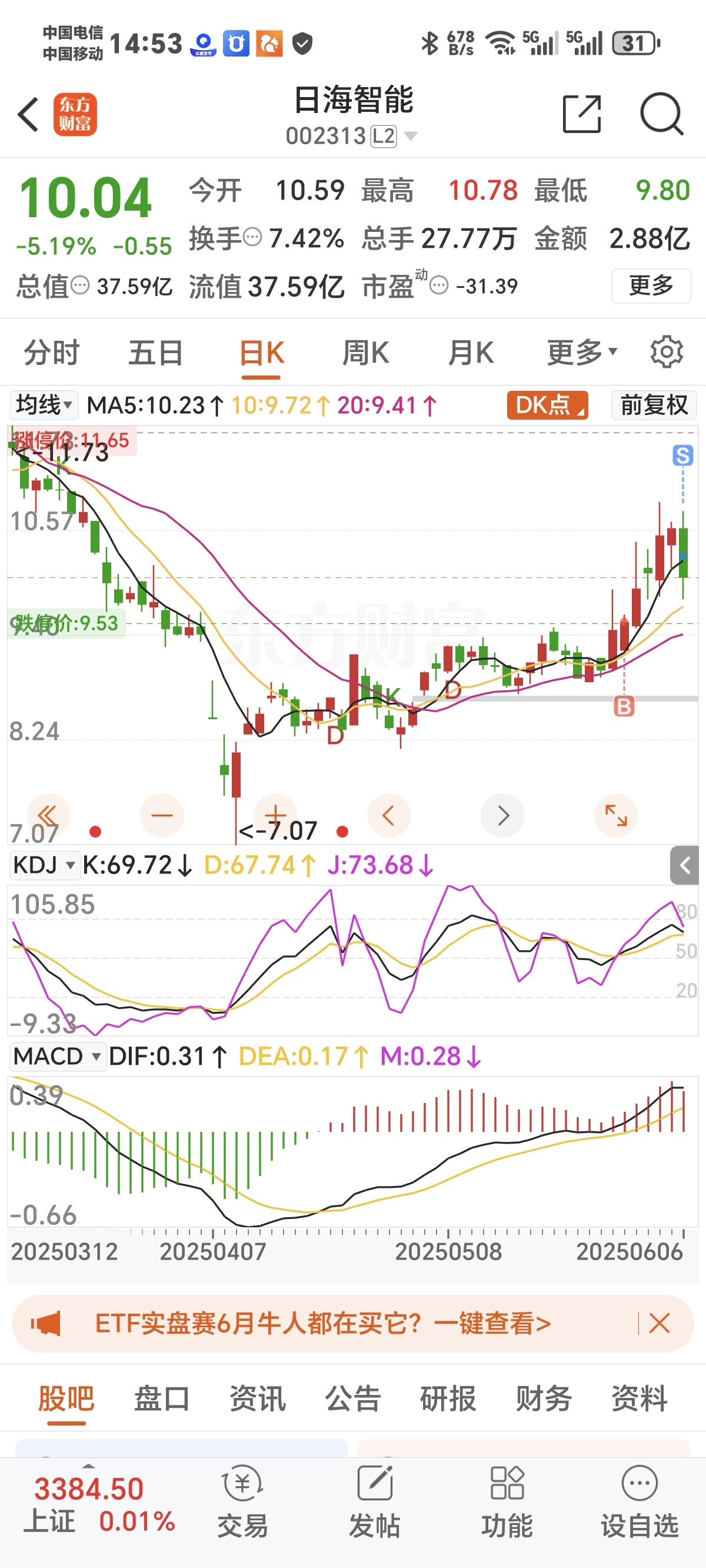Open the 东方财富 logo home
This screenshot has height=1568, width=706.
point(75,114)
